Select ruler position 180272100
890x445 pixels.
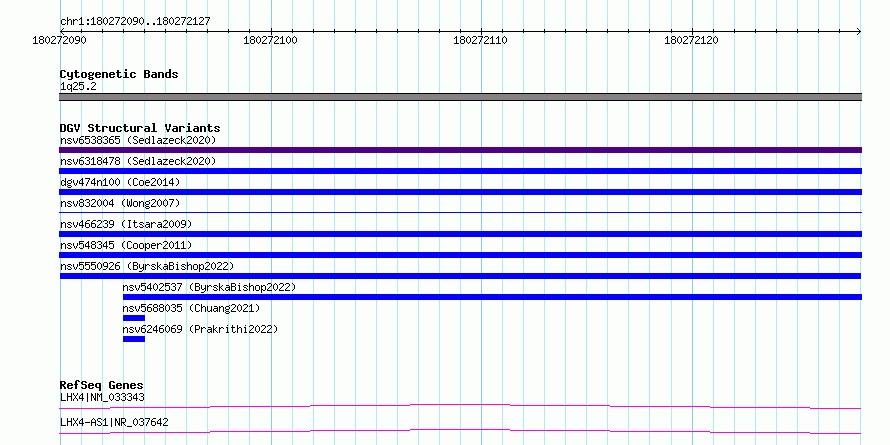coord(270,40)
